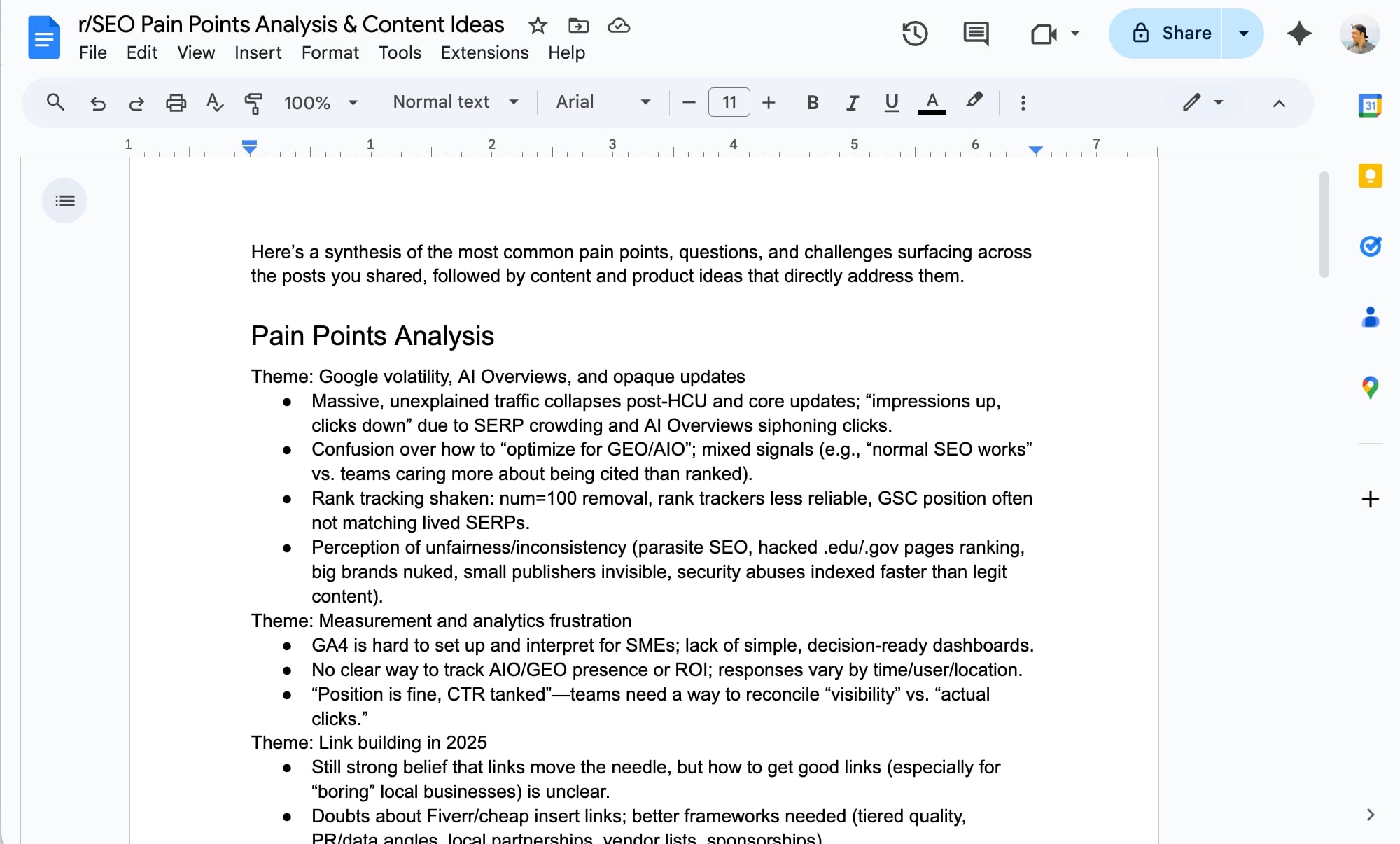
Task: Open the font family dropdown showing Arial
Action: point(602,102)
